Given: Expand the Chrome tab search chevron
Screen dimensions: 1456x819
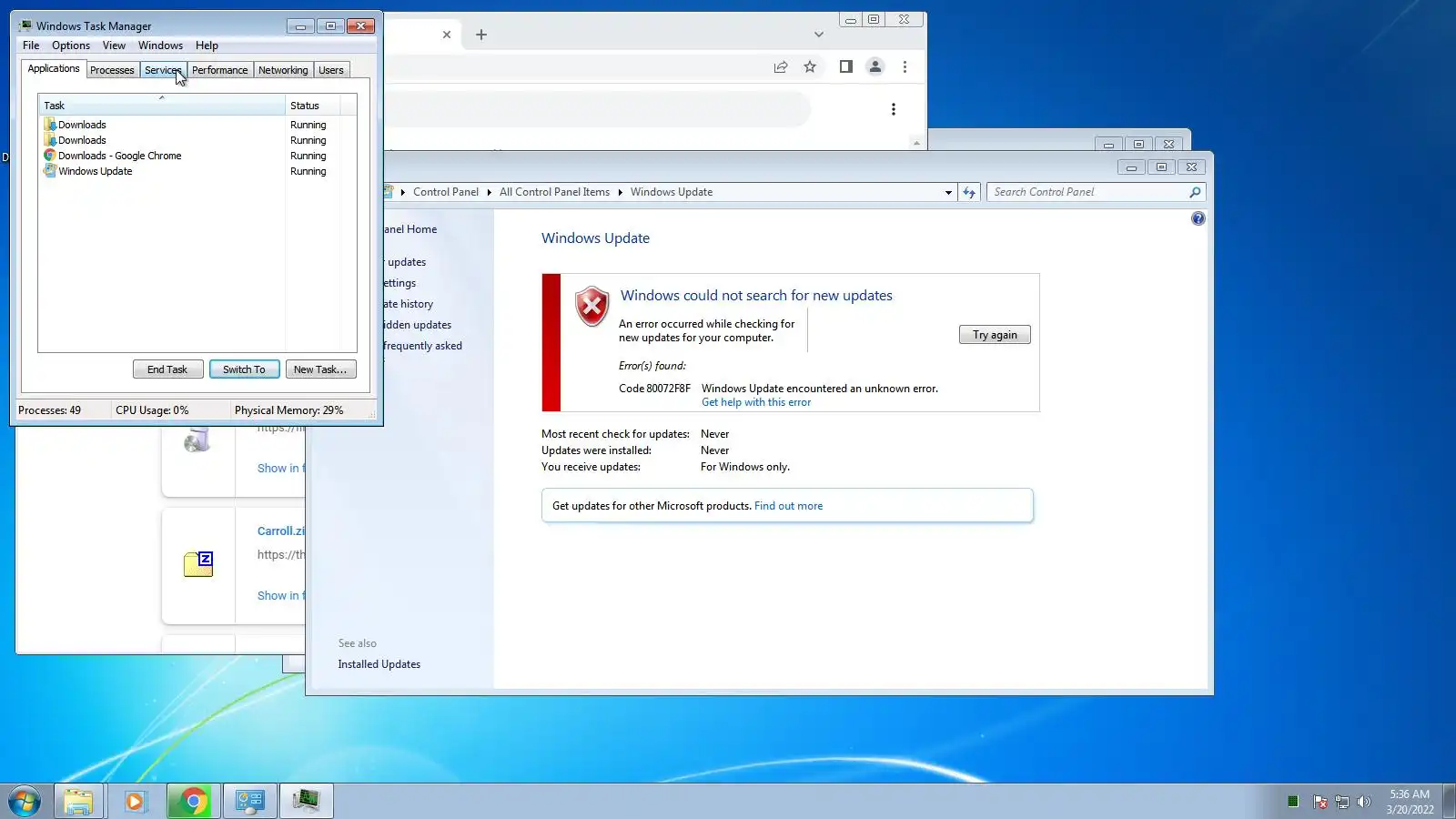Looking at the screenshot, I should tap(819, 35).
